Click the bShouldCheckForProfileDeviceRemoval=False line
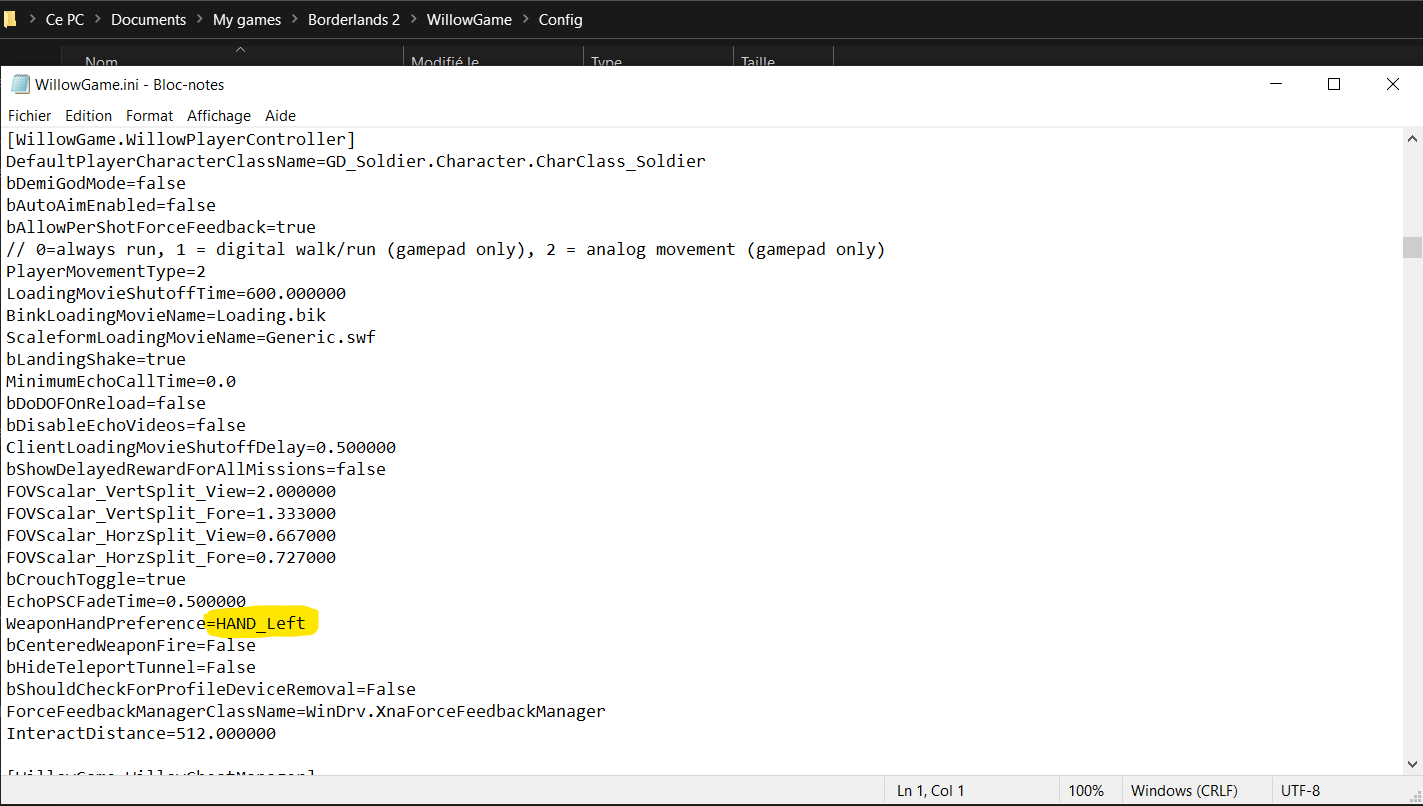 211,689
